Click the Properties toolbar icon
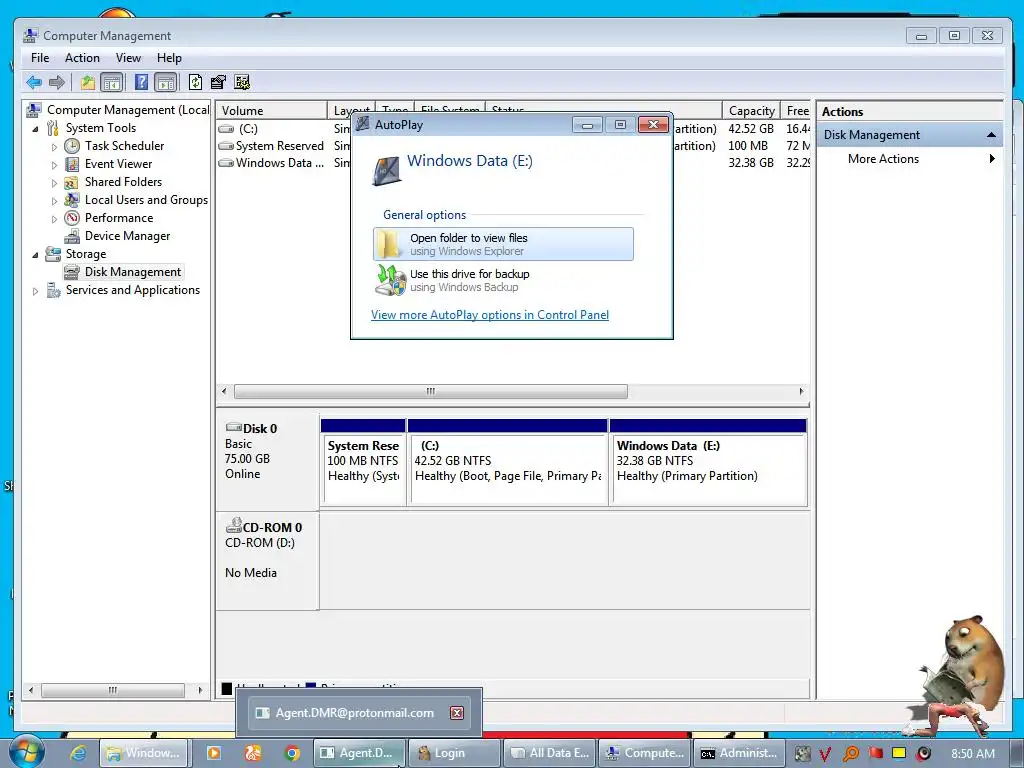 pos(218,82)
